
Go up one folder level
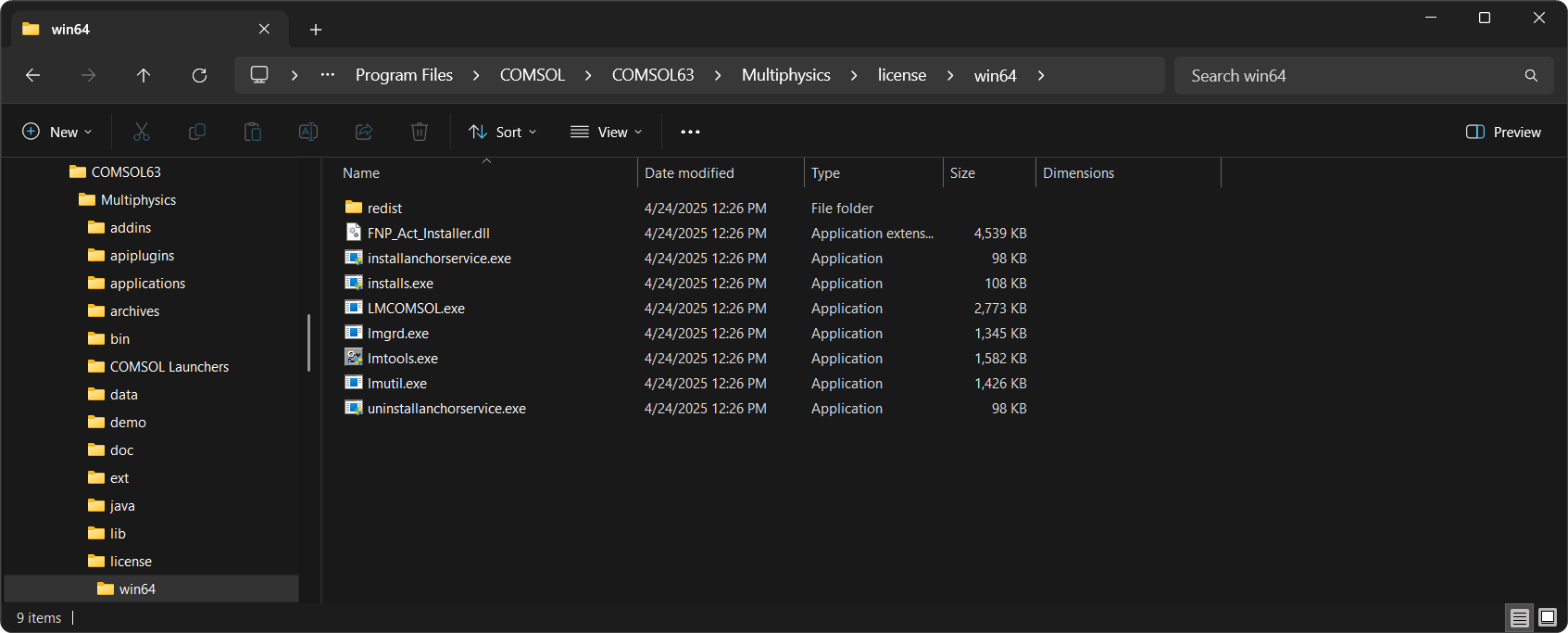point(144,75)
